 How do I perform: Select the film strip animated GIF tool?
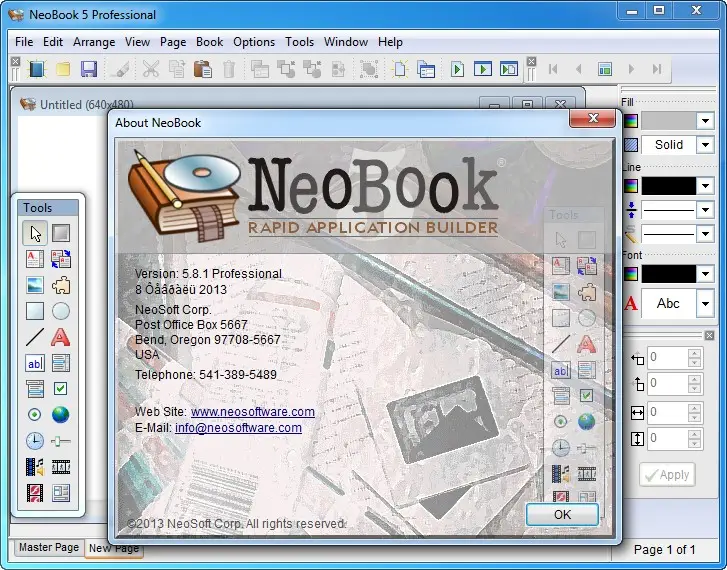[x=61, y=467]
